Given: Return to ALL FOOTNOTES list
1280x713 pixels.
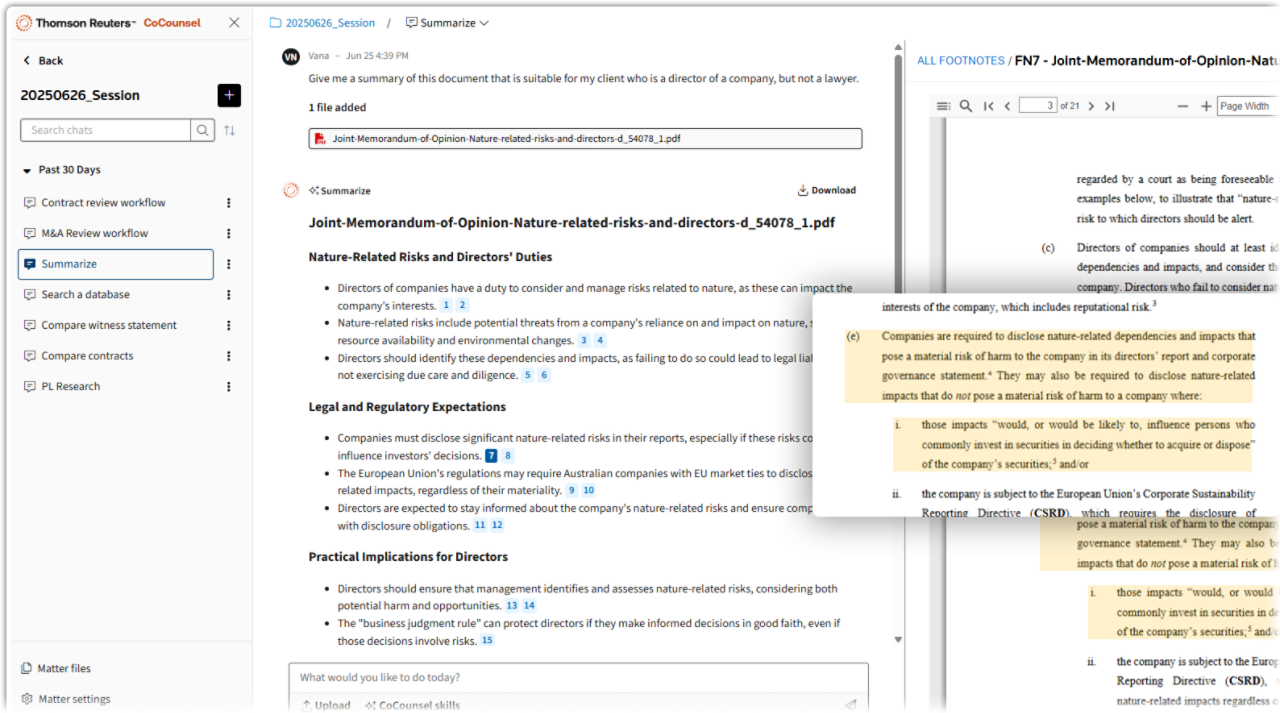Looking at the screenshot, I should point(961,61).
